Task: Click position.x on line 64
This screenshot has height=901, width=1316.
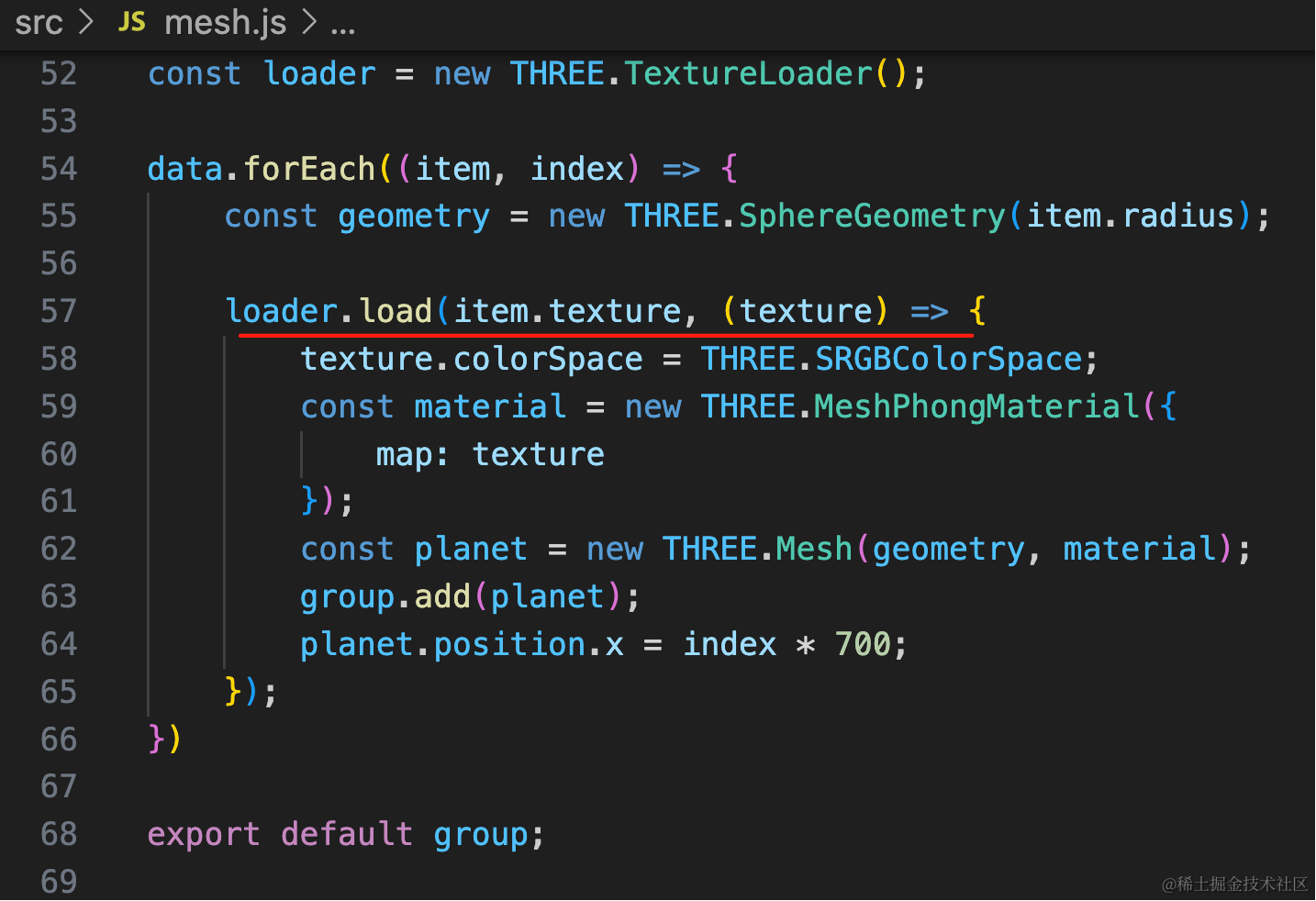Action: 529,644
